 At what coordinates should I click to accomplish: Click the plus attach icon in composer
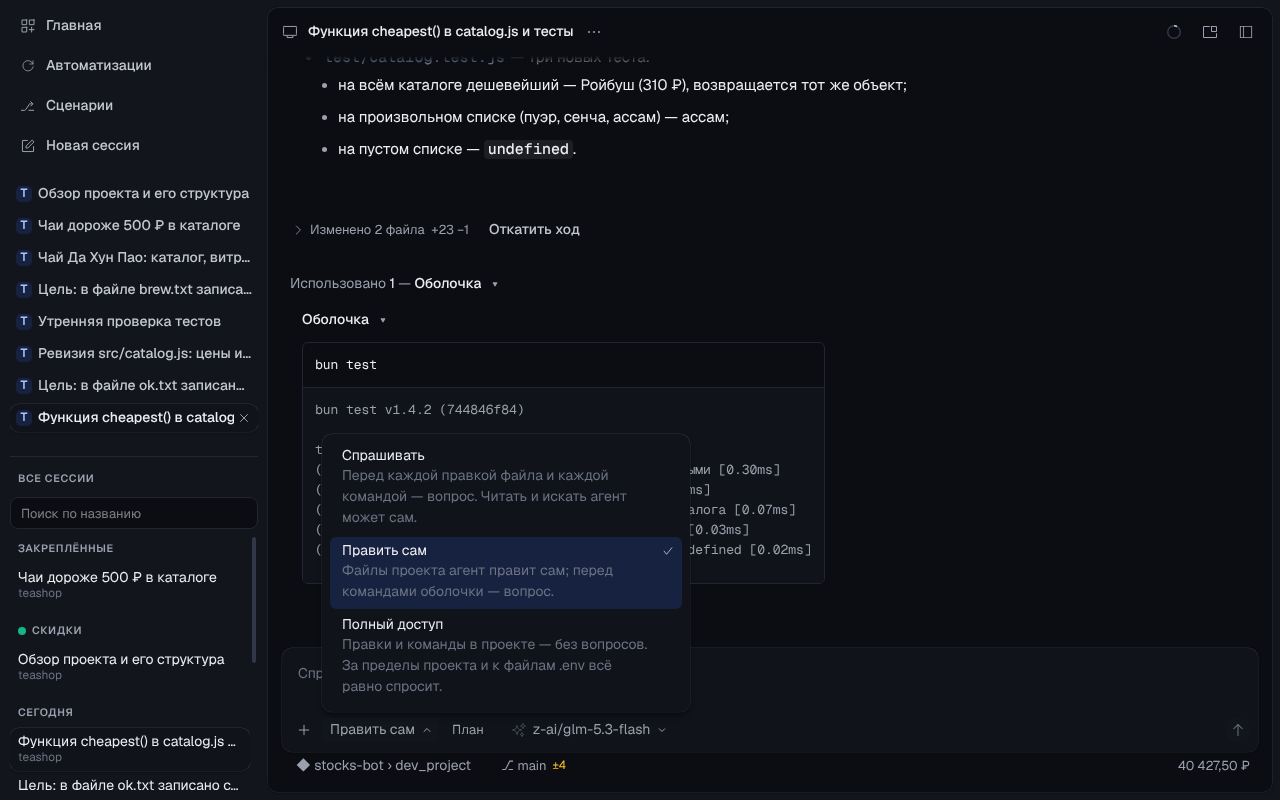coord(304,730)
